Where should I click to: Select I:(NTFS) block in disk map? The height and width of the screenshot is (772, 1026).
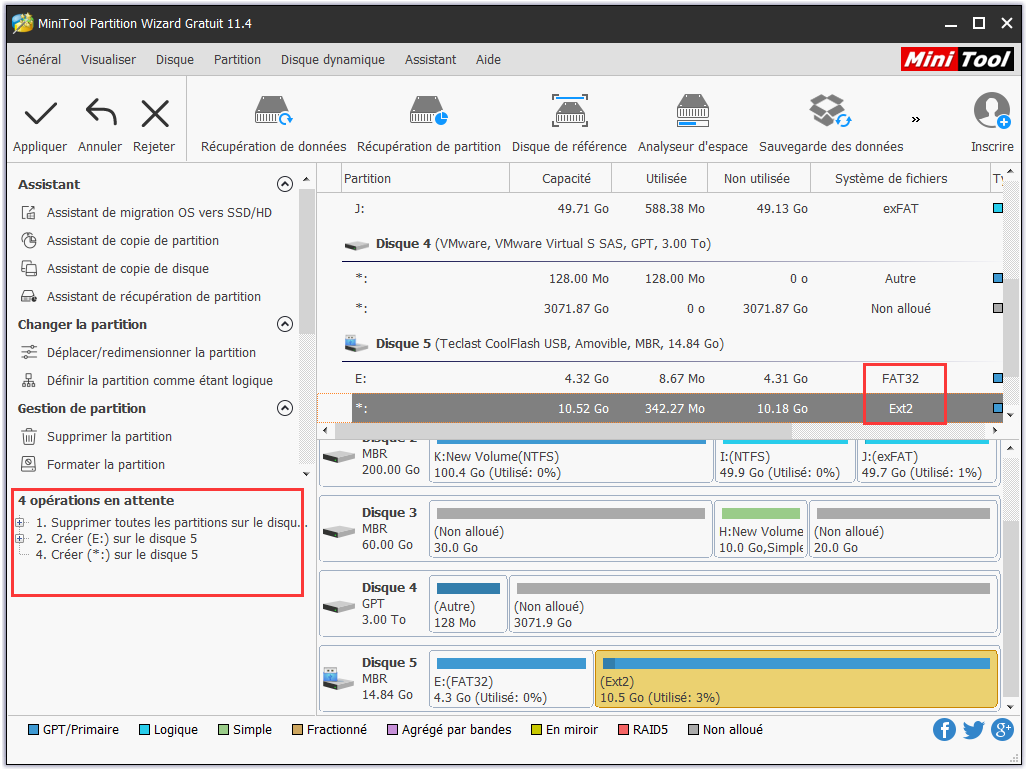click(785, 461)
